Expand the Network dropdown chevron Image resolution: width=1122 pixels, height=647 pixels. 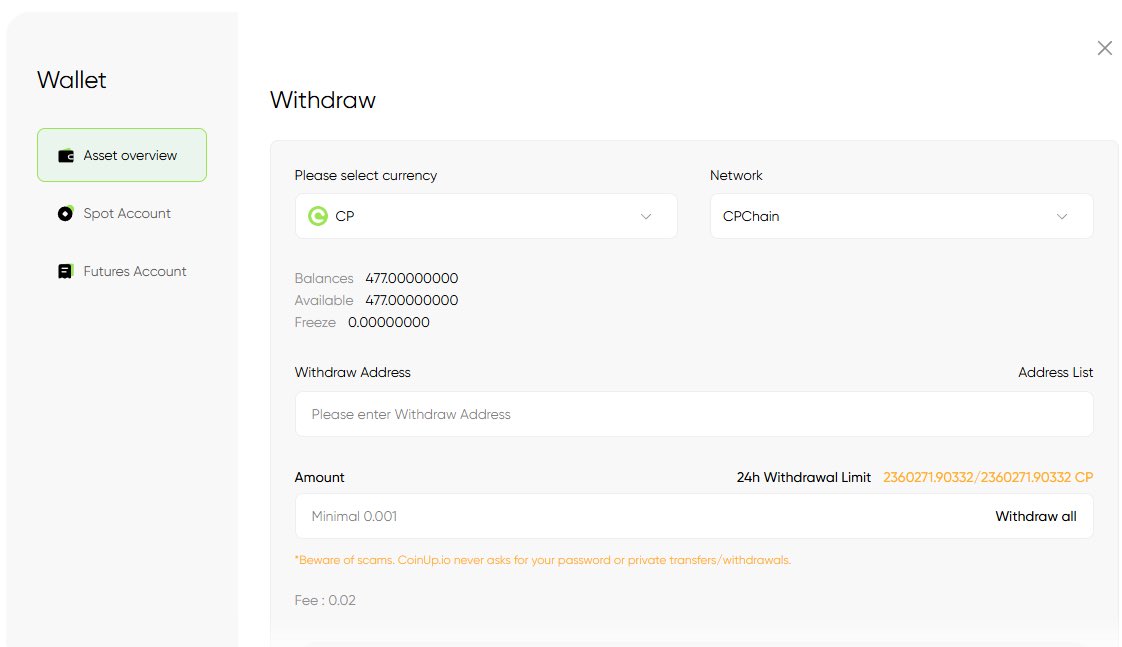1062,216
